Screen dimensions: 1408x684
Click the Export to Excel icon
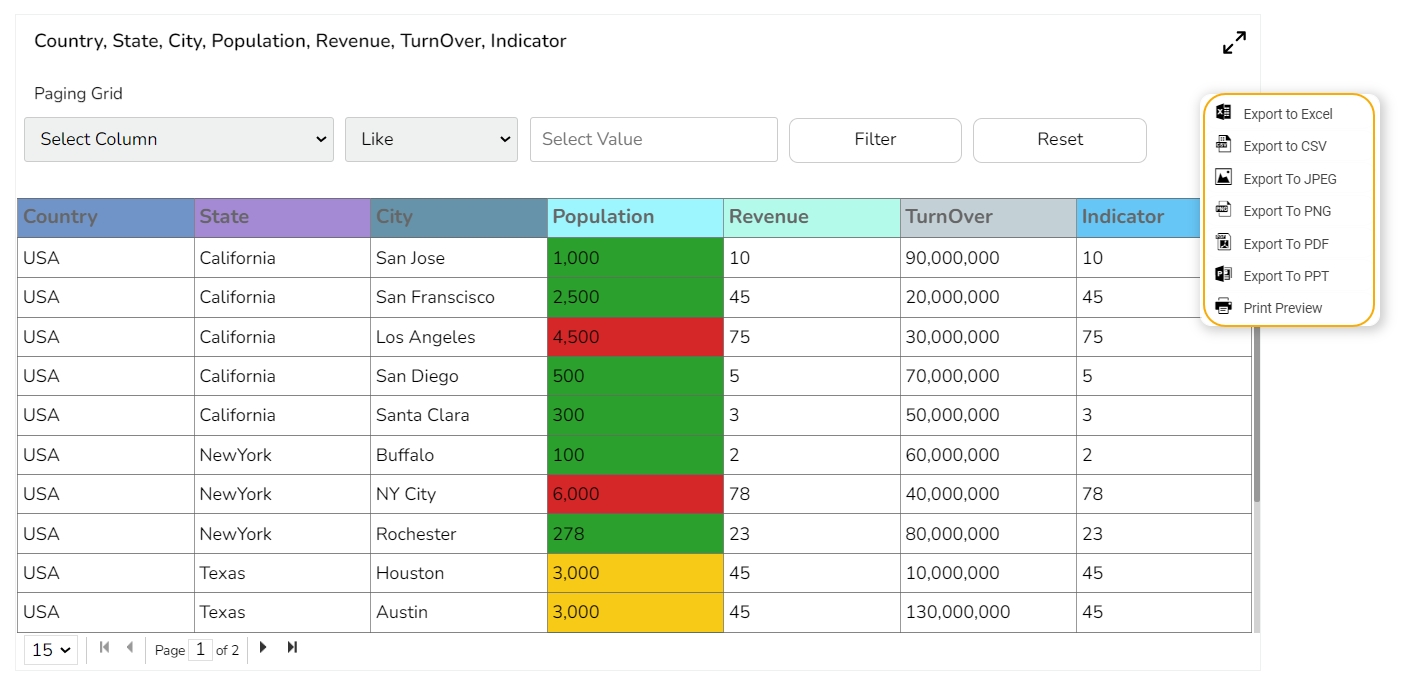(1223, 113)
